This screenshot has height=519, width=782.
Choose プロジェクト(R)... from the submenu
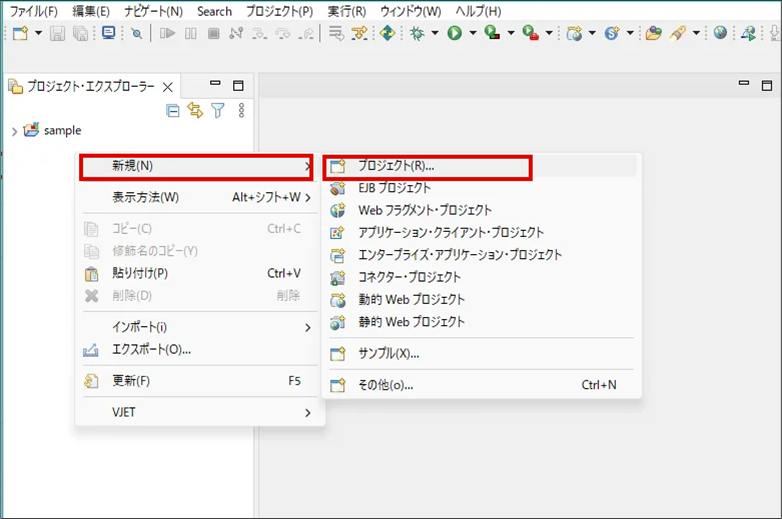pyautogui.click(x=396, y=165)
